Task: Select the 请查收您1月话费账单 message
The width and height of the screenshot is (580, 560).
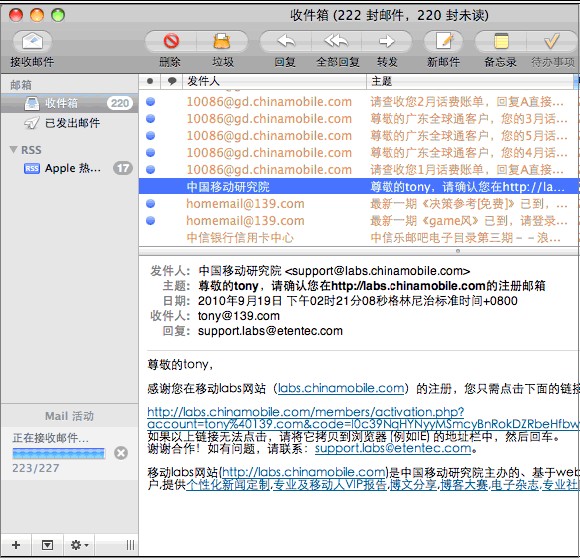Action: [359, 170]
